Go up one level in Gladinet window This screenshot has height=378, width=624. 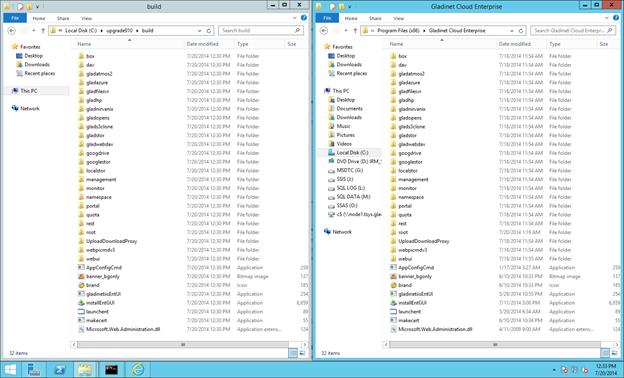point(355,31)
